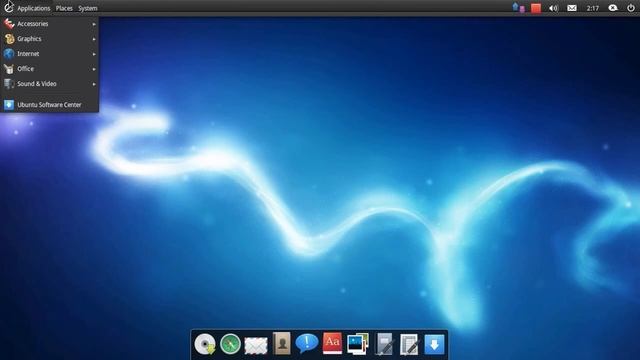
Task: Click the distro logo icon left of Applications
Action: [x=9, y=7]
